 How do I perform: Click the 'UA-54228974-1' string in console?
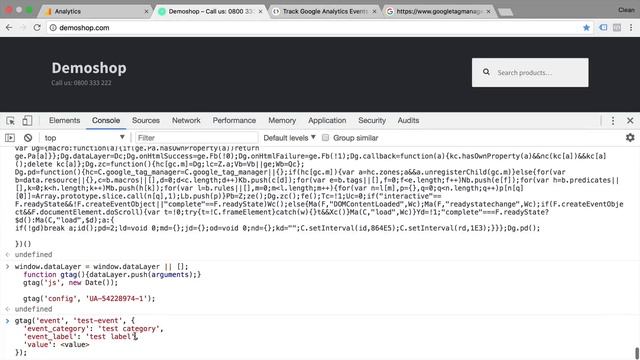pos(116,299)
